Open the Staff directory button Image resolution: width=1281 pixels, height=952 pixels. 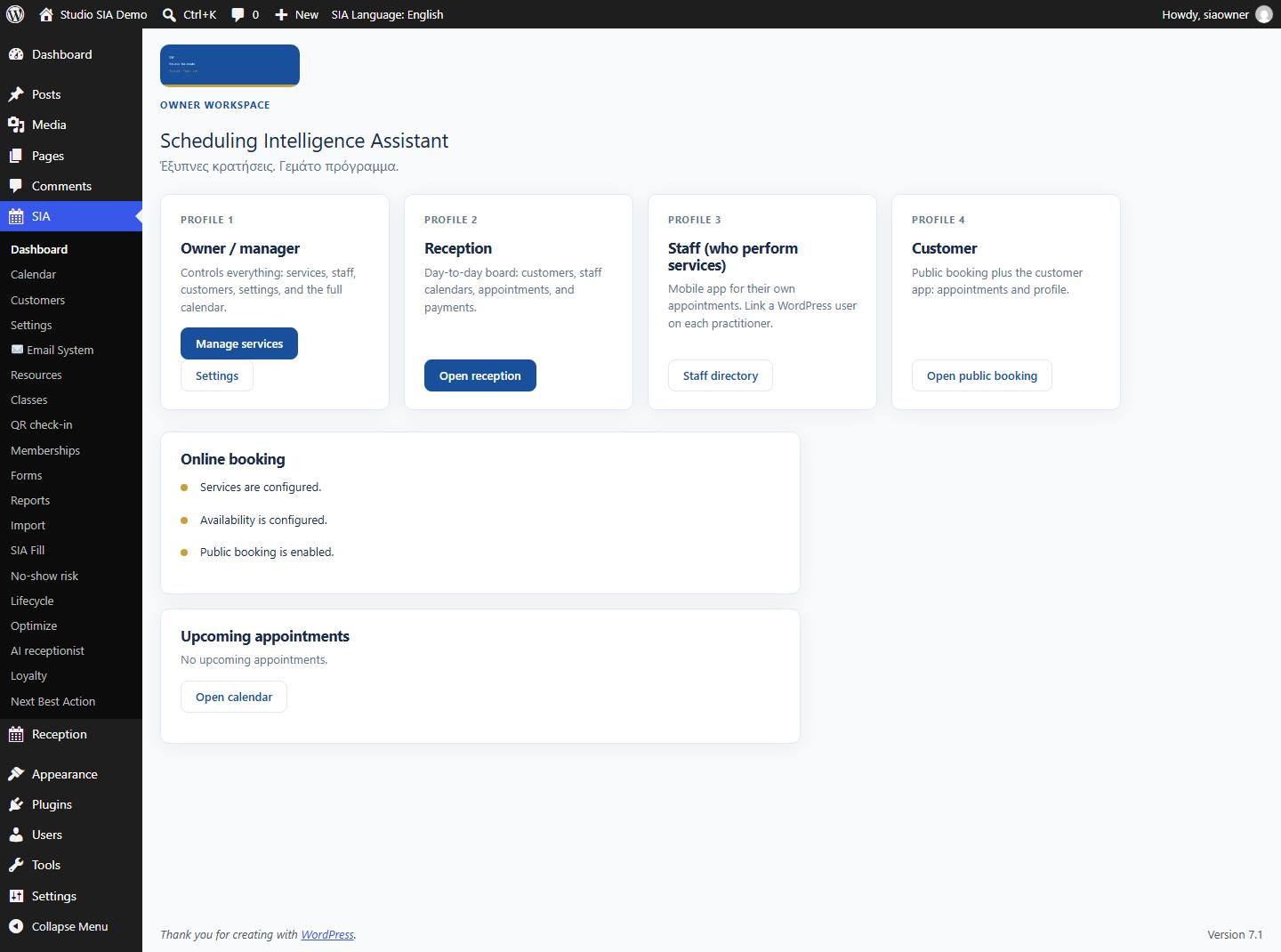pos(721,375)
